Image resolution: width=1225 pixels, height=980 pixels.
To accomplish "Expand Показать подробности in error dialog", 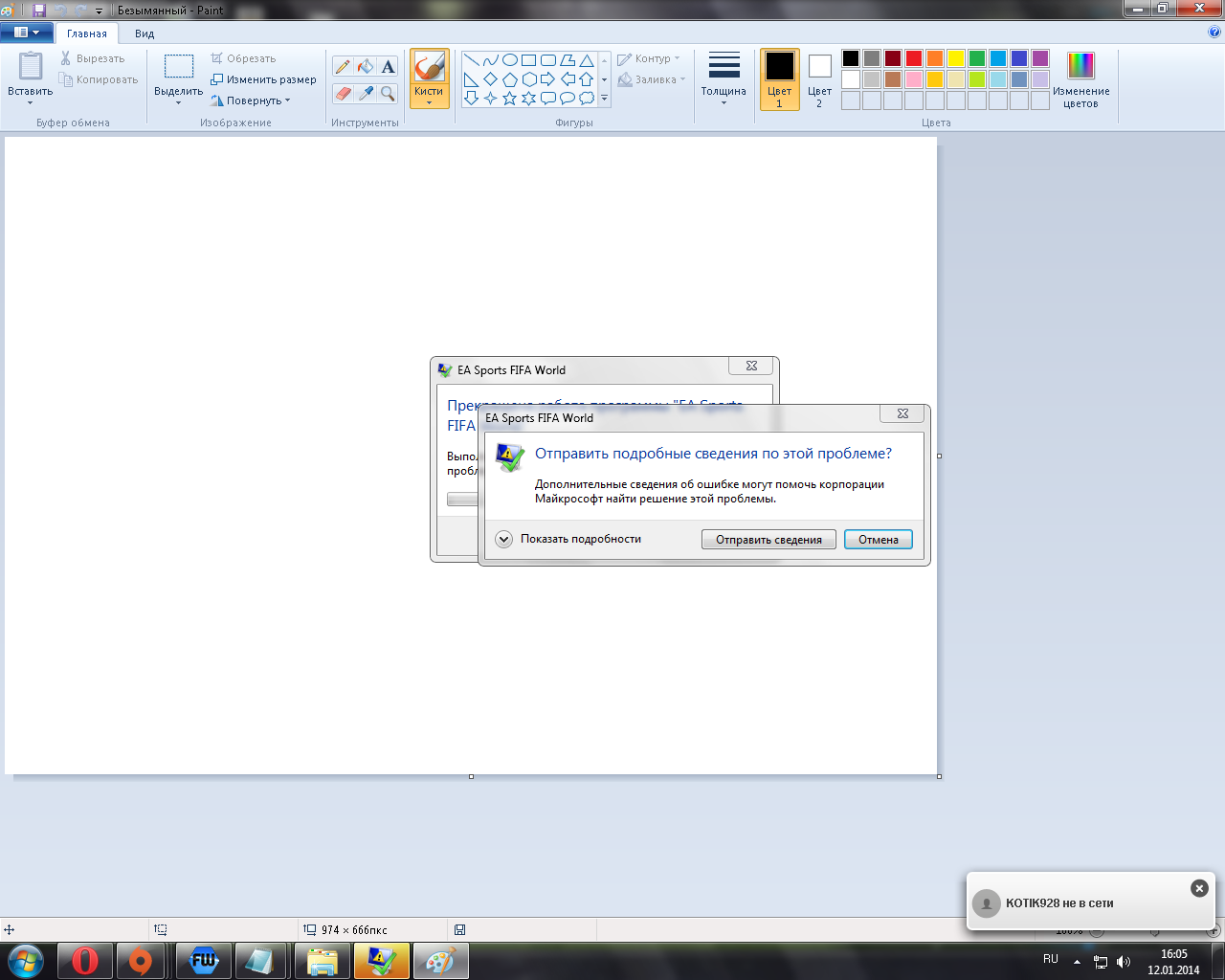I will pos(568,539).
